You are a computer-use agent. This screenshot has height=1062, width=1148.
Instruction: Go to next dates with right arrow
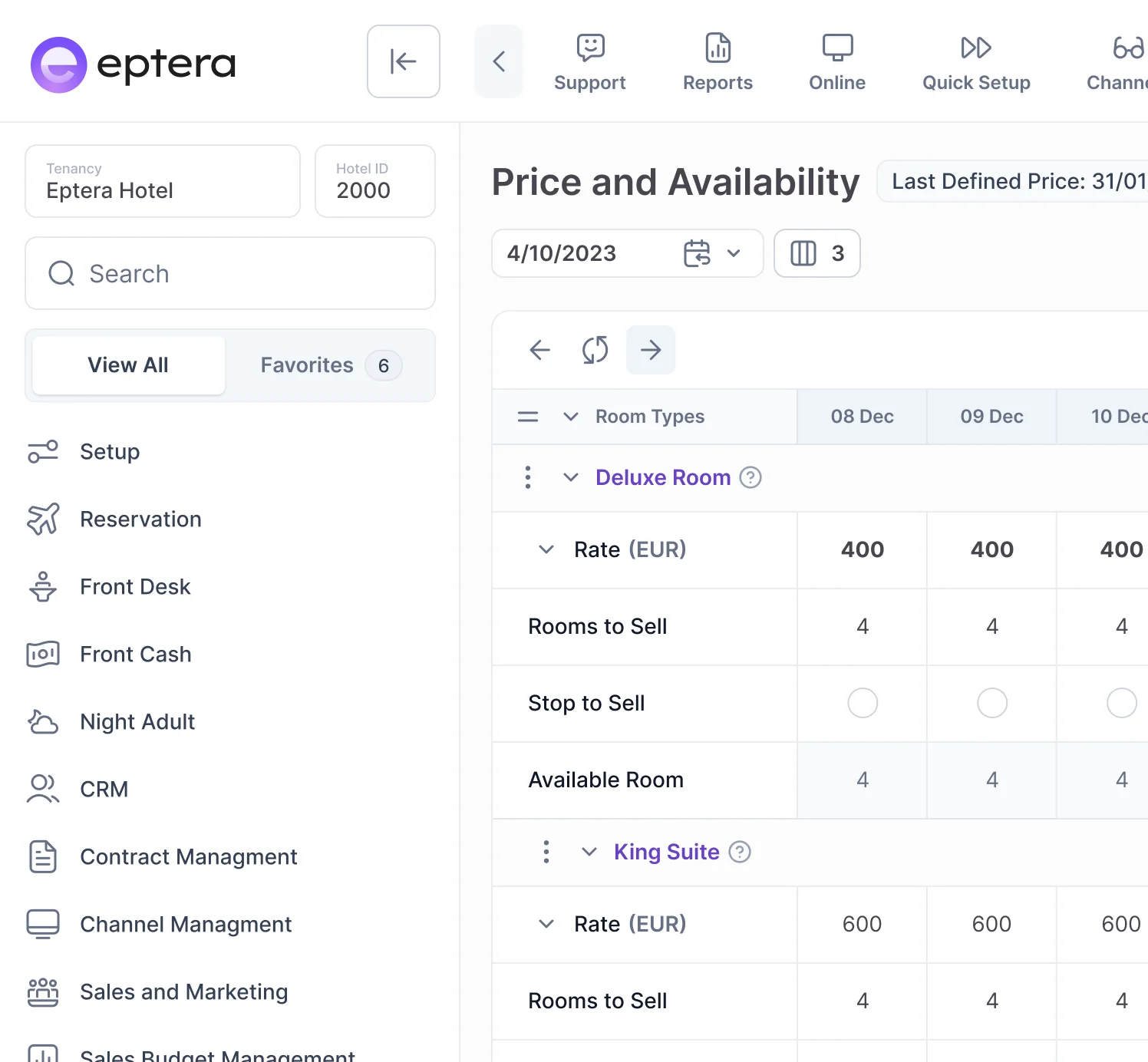[x=651, y=350]
